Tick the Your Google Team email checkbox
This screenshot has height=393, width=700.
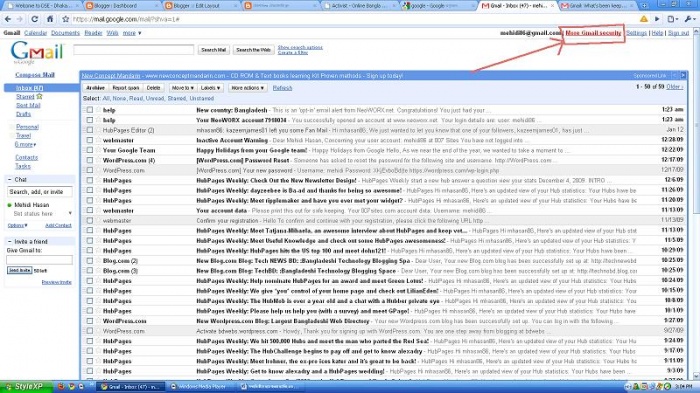point(90,150)
